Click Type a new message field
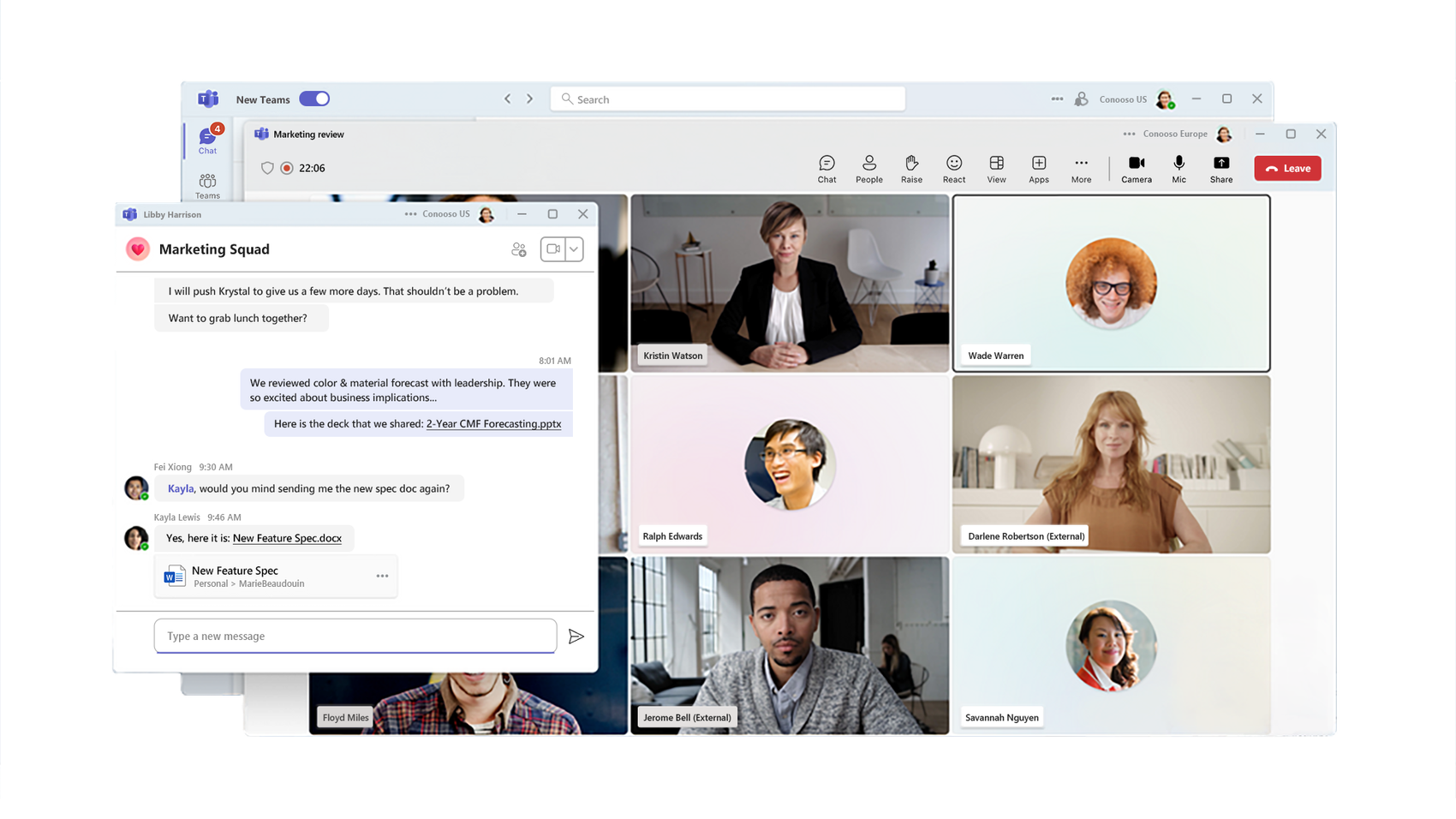The image size is (1456, 819). coord(355,636)
